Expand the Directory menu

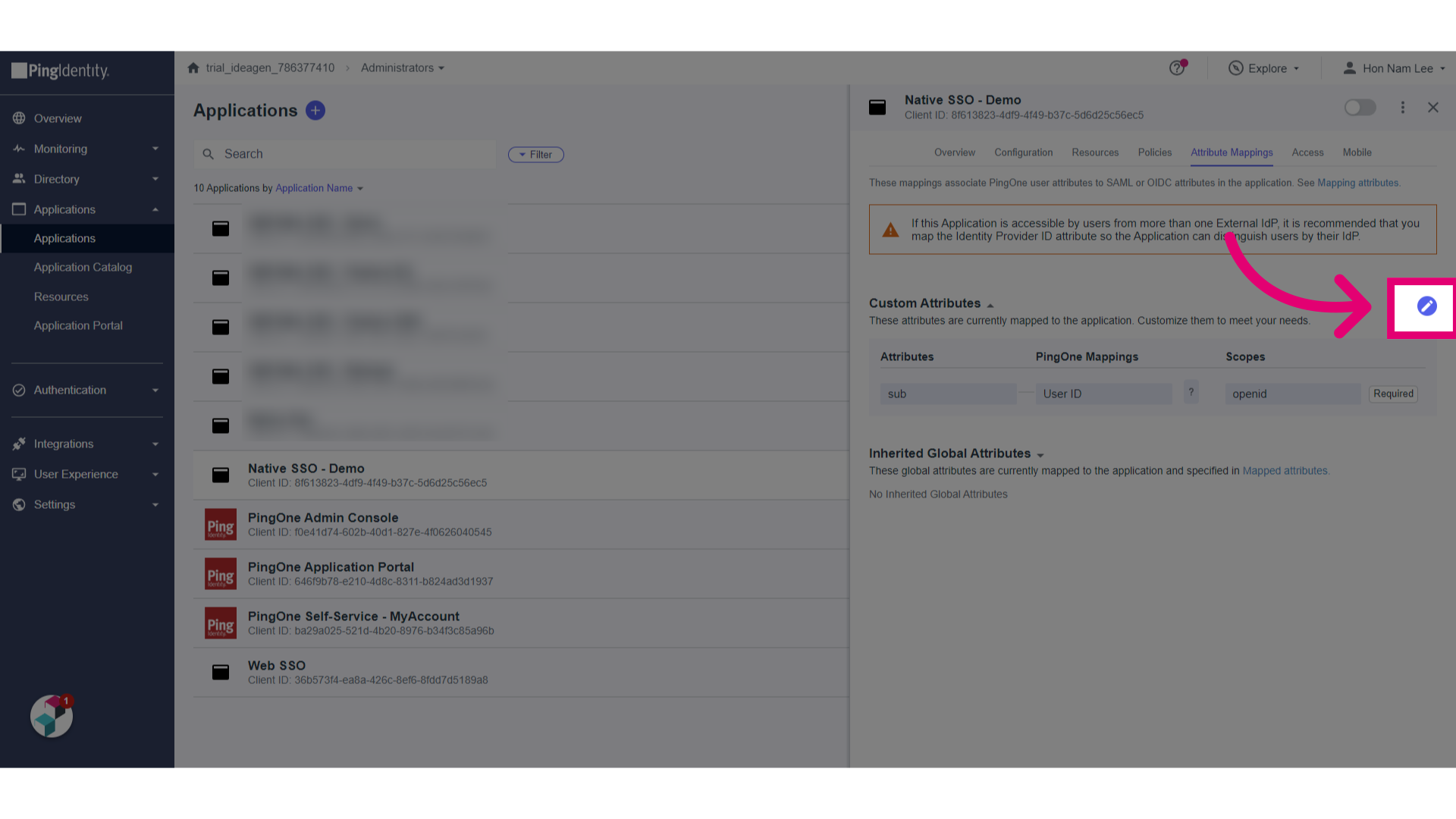tap(155, 179)
